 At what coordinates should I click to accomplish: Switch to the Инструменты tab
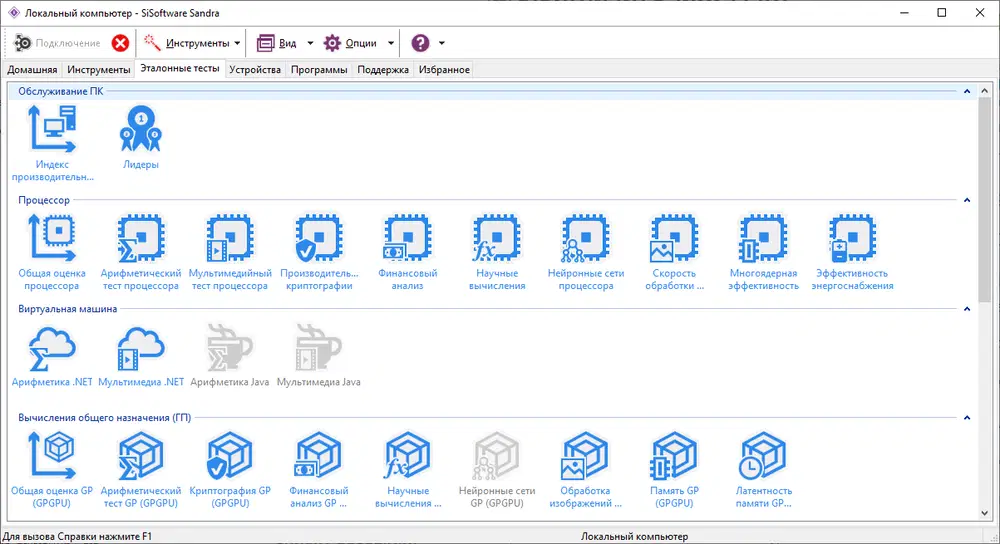pos(98,70)
